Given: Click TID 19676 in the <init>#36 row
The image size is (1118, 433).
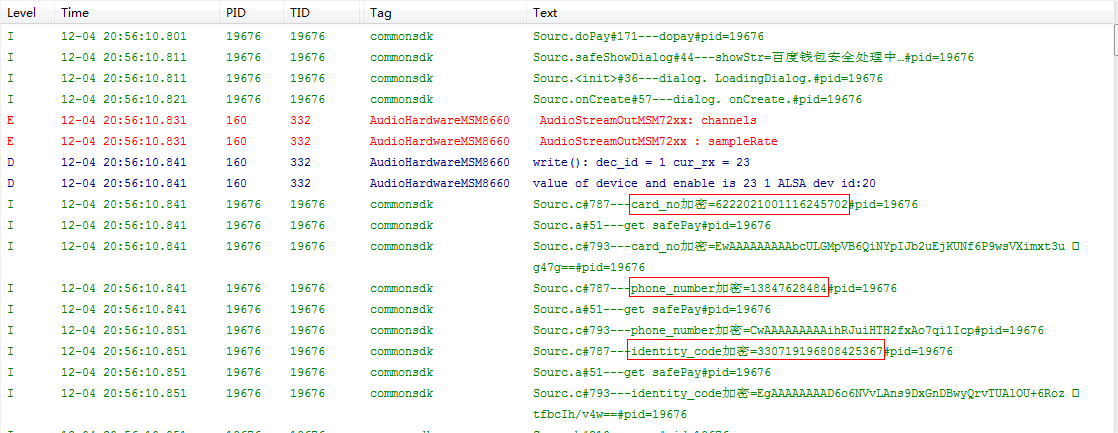Looking at the screenshot, I should [x=308, y=78].
